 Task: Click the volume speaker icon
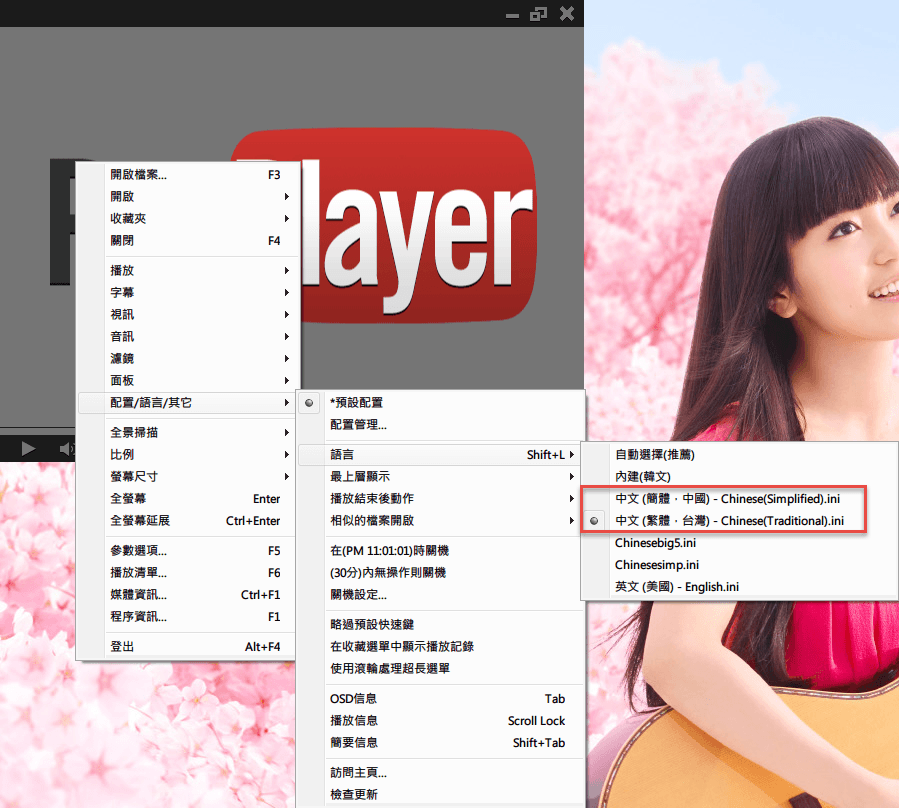(x=66, y=449)
